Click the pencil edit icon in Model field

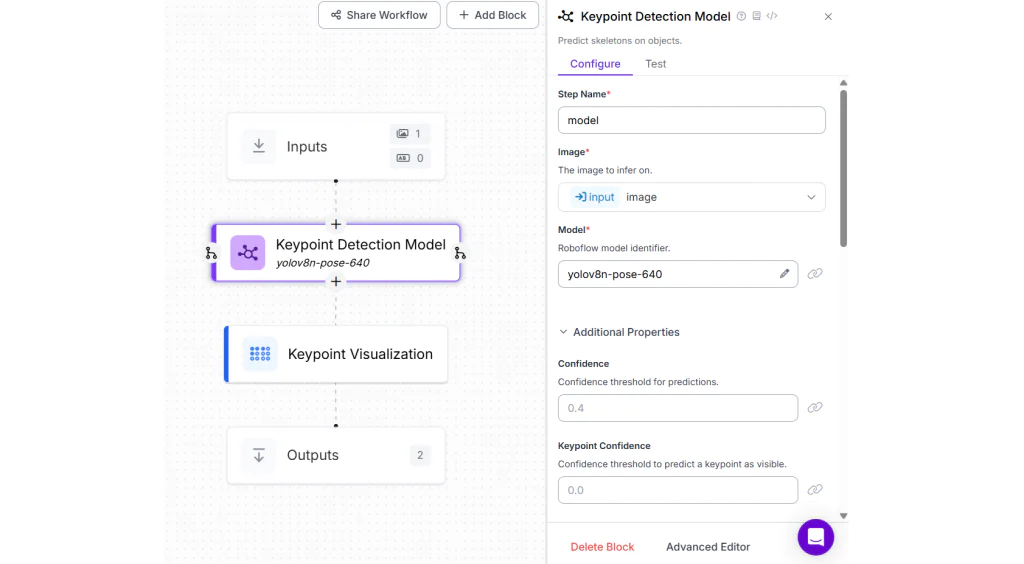point(785,274)
